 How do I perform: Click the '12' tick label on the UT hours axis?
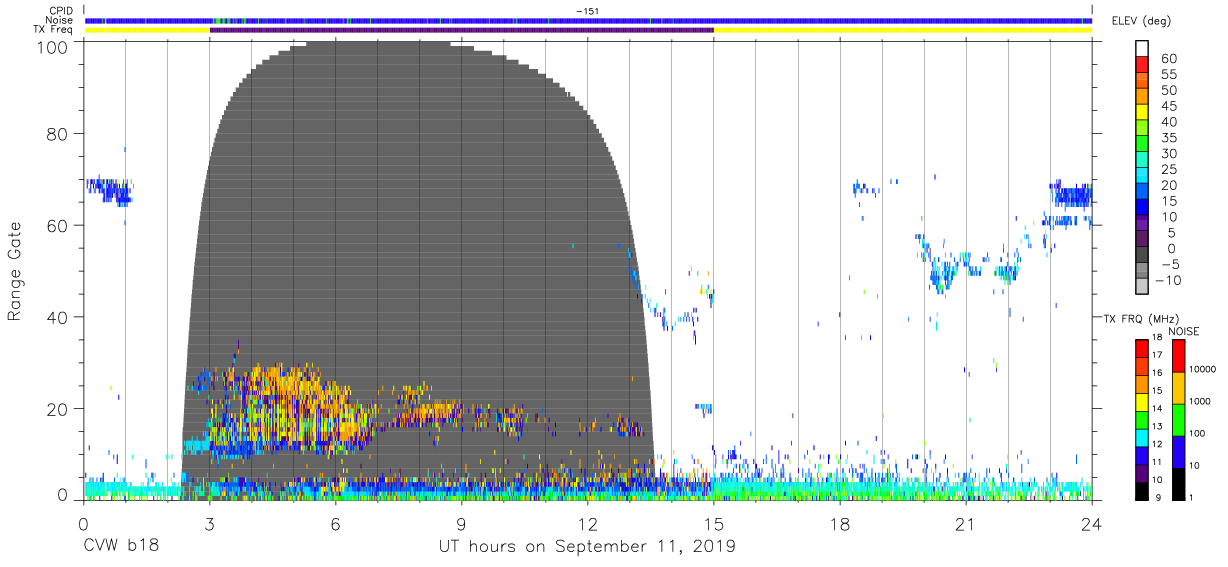coord(588,524)
